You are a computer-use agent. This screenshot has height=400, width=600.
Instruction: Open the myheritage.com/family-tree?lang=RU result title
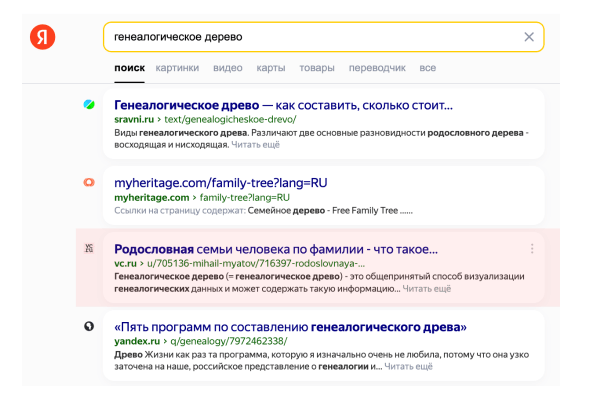point(221,183)
